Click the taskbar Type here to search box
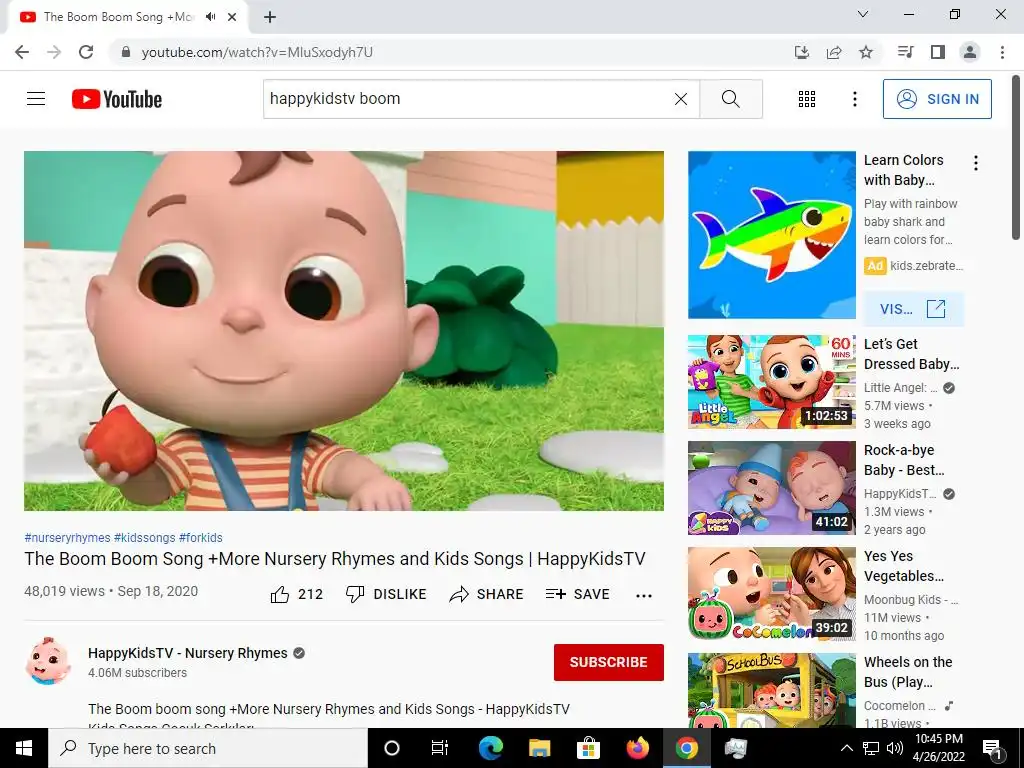 208,748
